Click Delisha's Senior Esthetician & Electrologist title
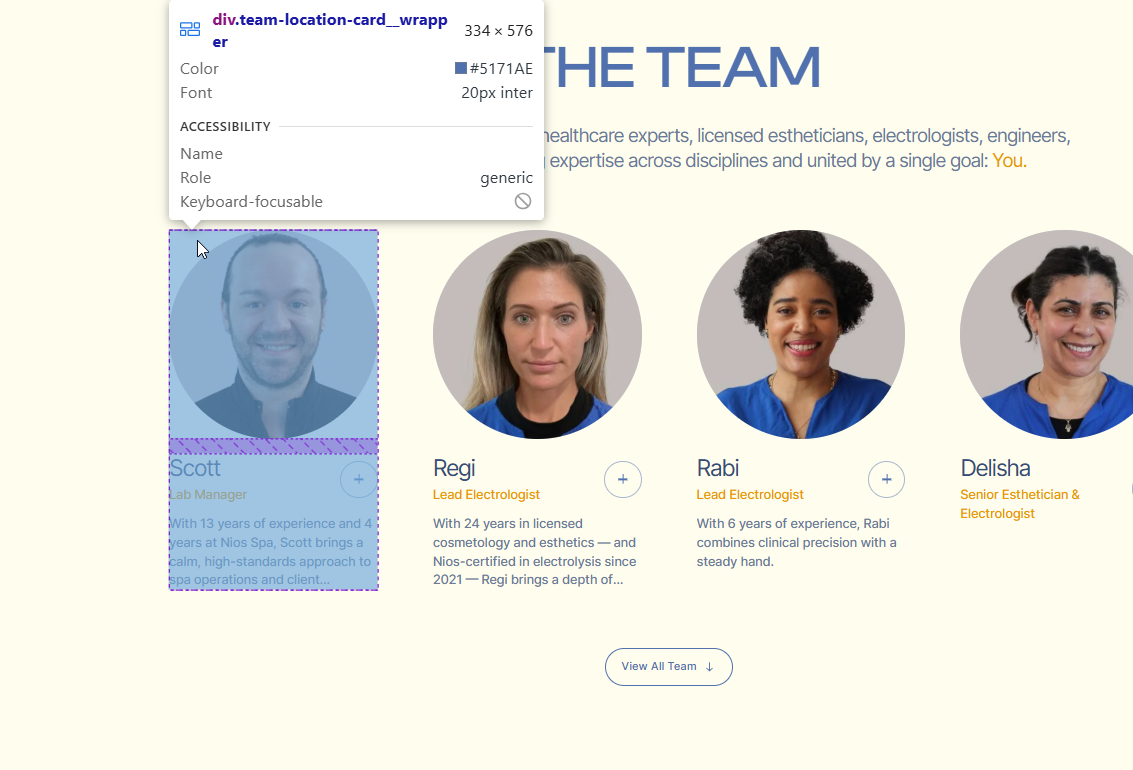Screen dimensions: 1133x770 coord(1020,504)
